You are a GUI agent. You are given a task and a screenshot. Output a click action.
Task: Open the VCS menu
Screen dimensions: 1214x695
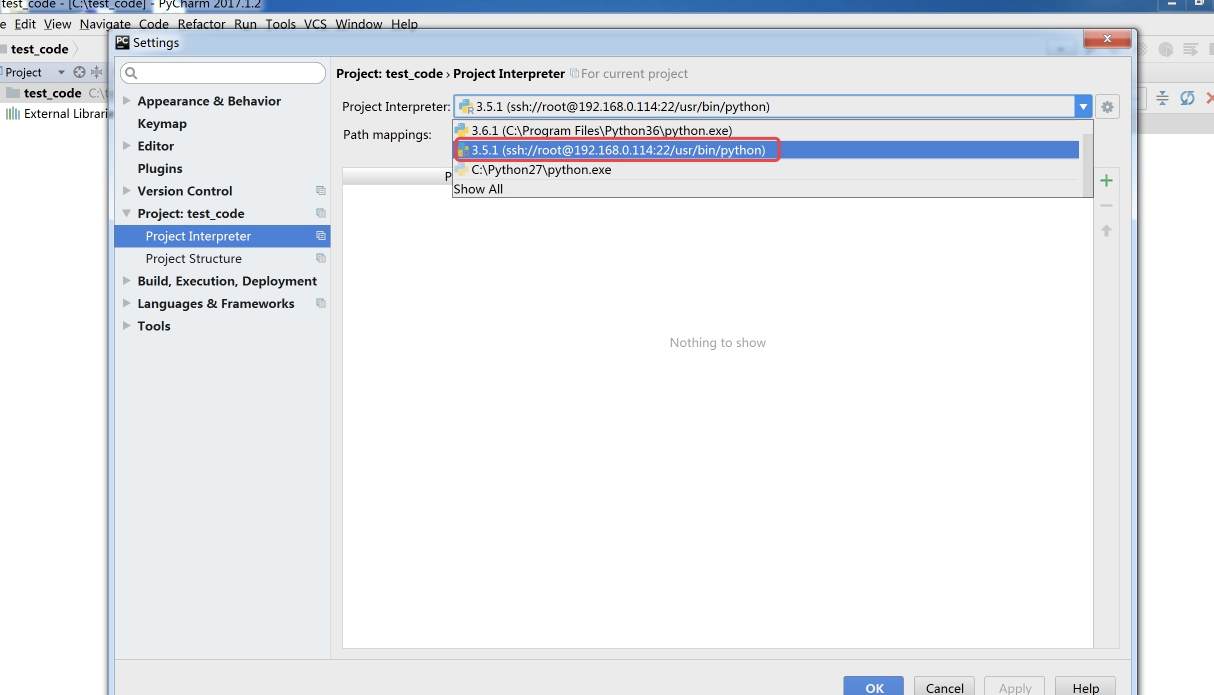click(316, 24)
